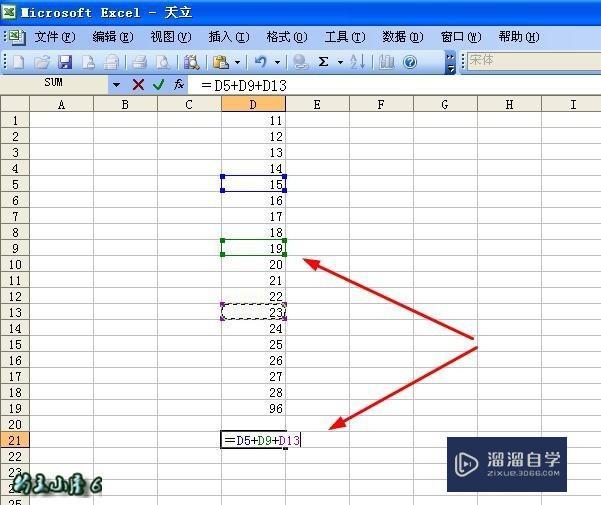Select row header 15
The height and width of the screenshot is (505, 601).
click(x=15, y=344)
